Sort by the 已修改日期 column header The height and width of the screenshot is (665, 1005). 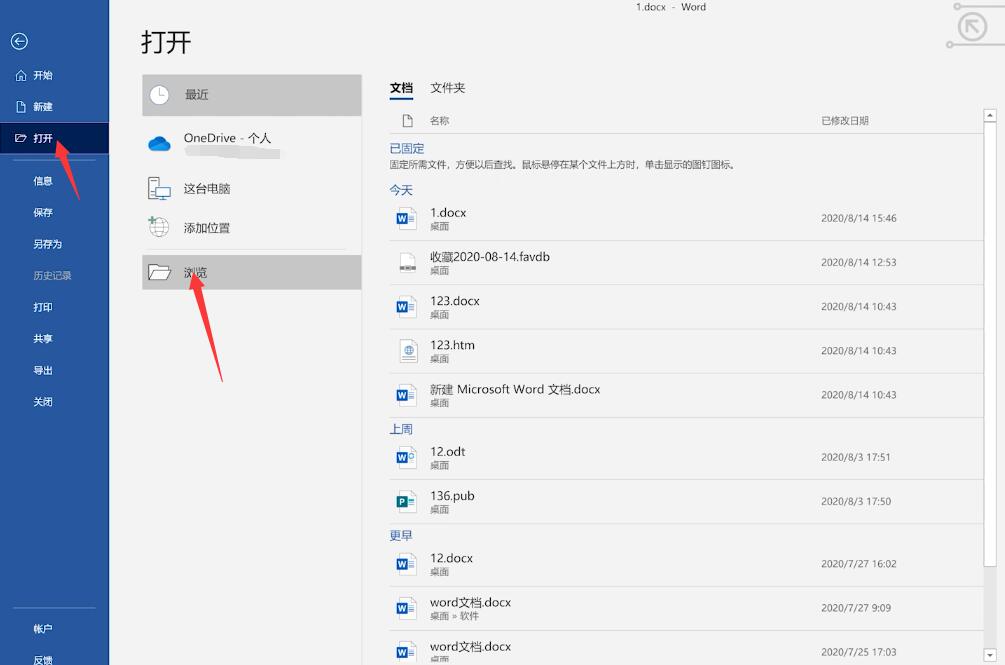click(845, 120)
